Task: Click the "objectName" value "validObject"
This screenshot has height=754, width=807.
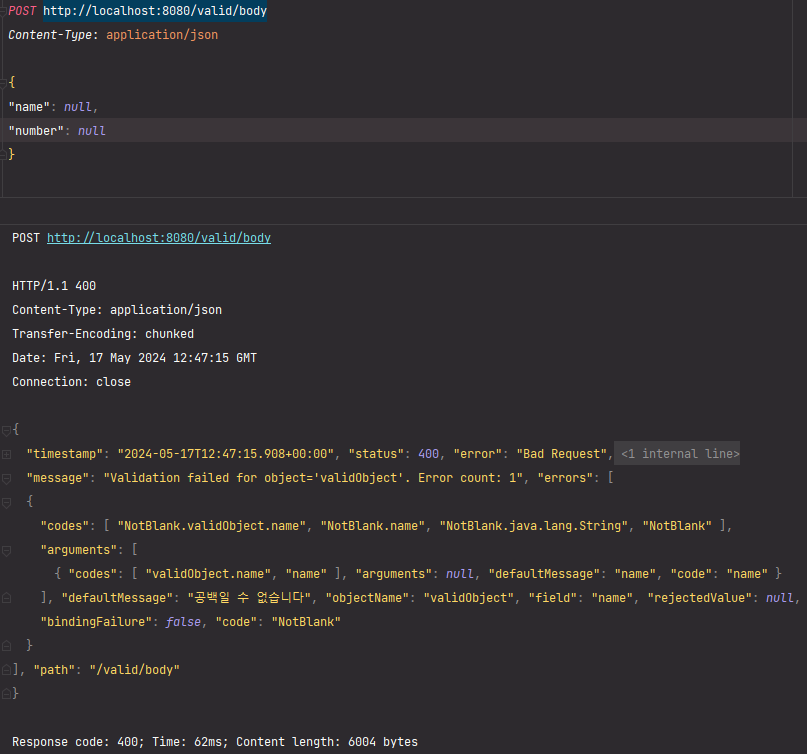Action: coord(466,598)
